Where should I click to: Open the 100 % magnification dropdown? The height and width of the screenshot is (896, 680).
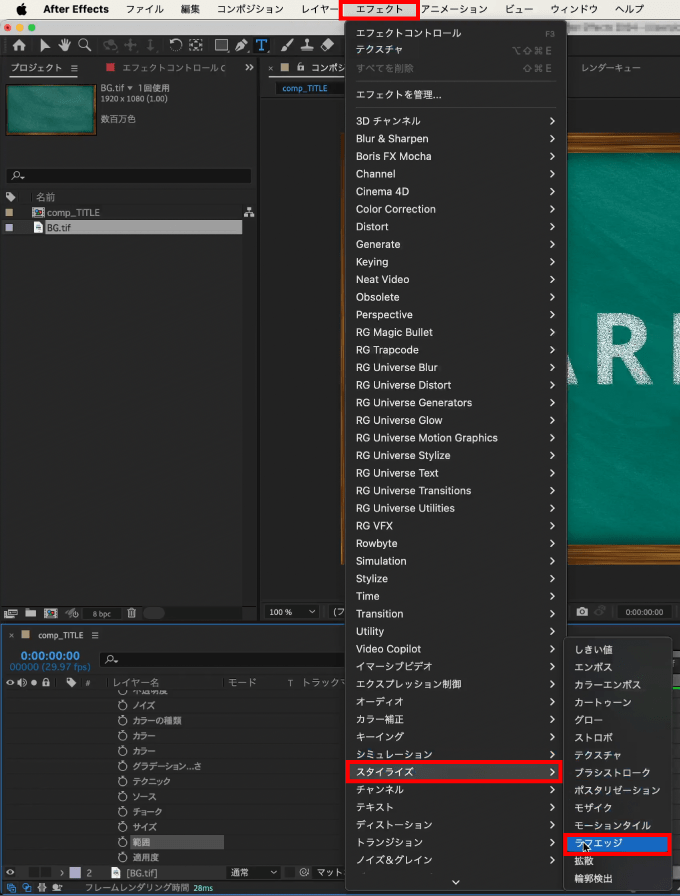[292, 612]
